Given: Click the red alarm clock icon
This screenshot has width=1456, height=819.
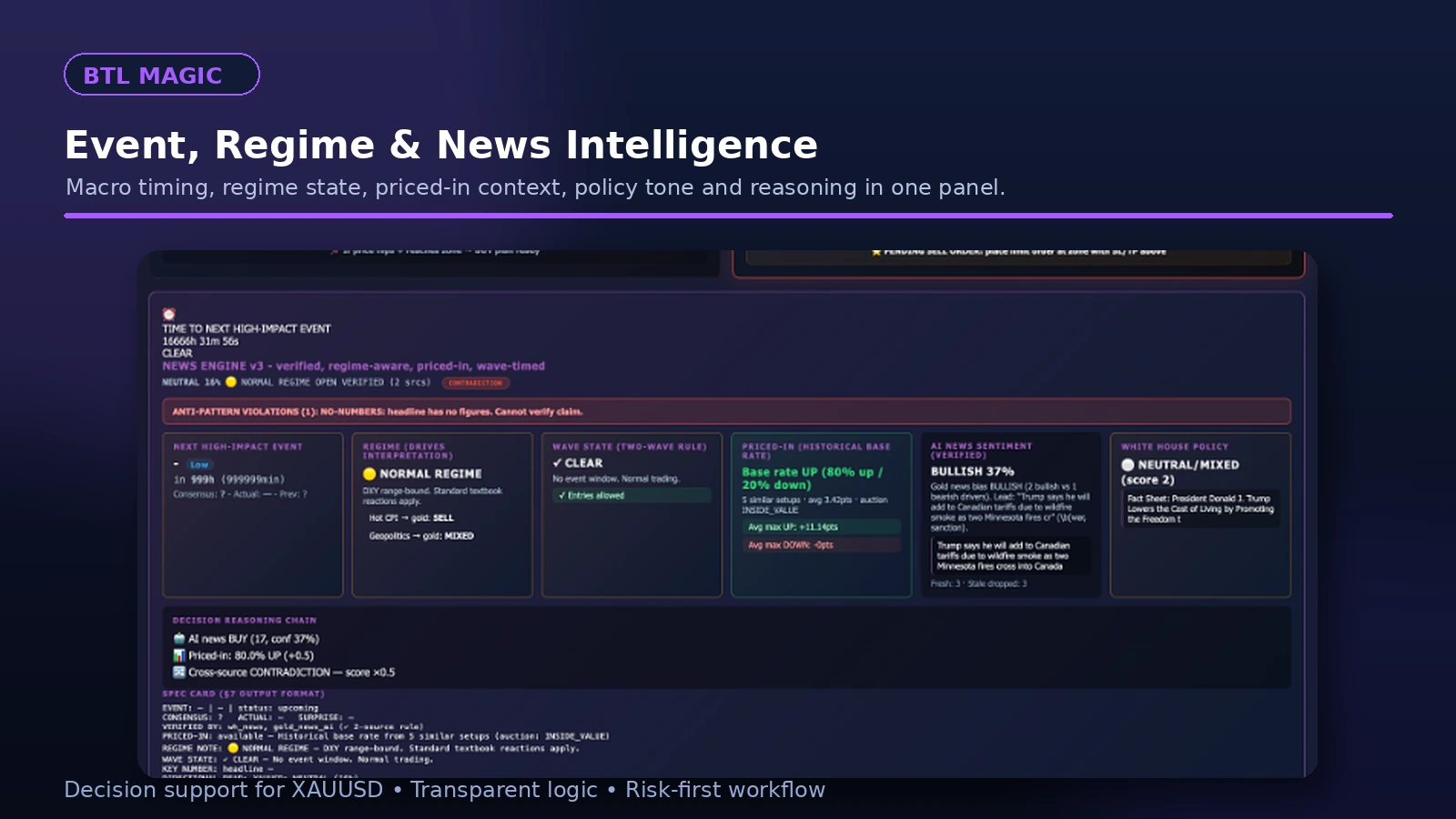Looking at the screenshot, I should point(168,314).
